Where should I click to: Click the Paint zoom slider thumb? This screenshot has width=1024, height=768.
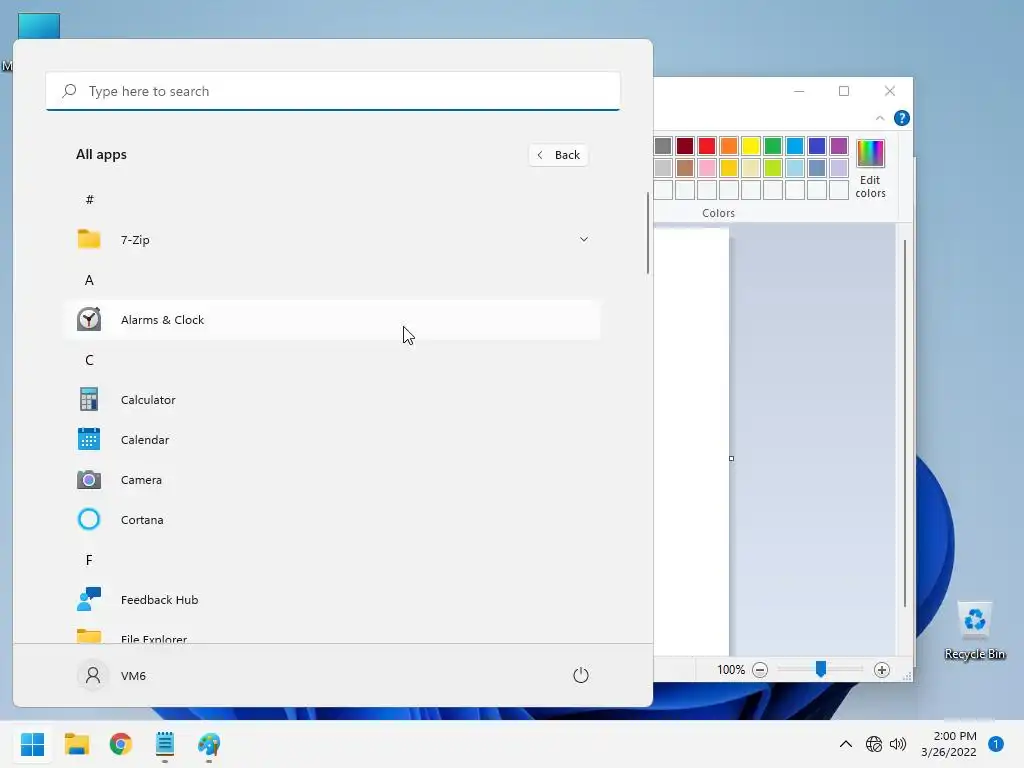coord(821,669)
